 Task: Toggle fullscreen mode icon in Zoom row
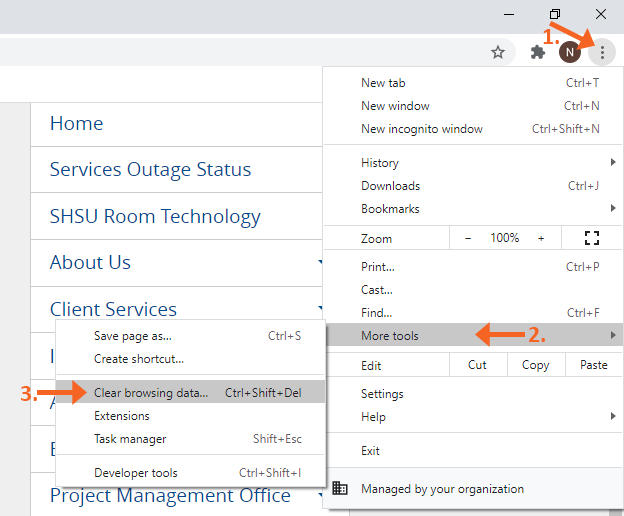(x=591, y=238)
